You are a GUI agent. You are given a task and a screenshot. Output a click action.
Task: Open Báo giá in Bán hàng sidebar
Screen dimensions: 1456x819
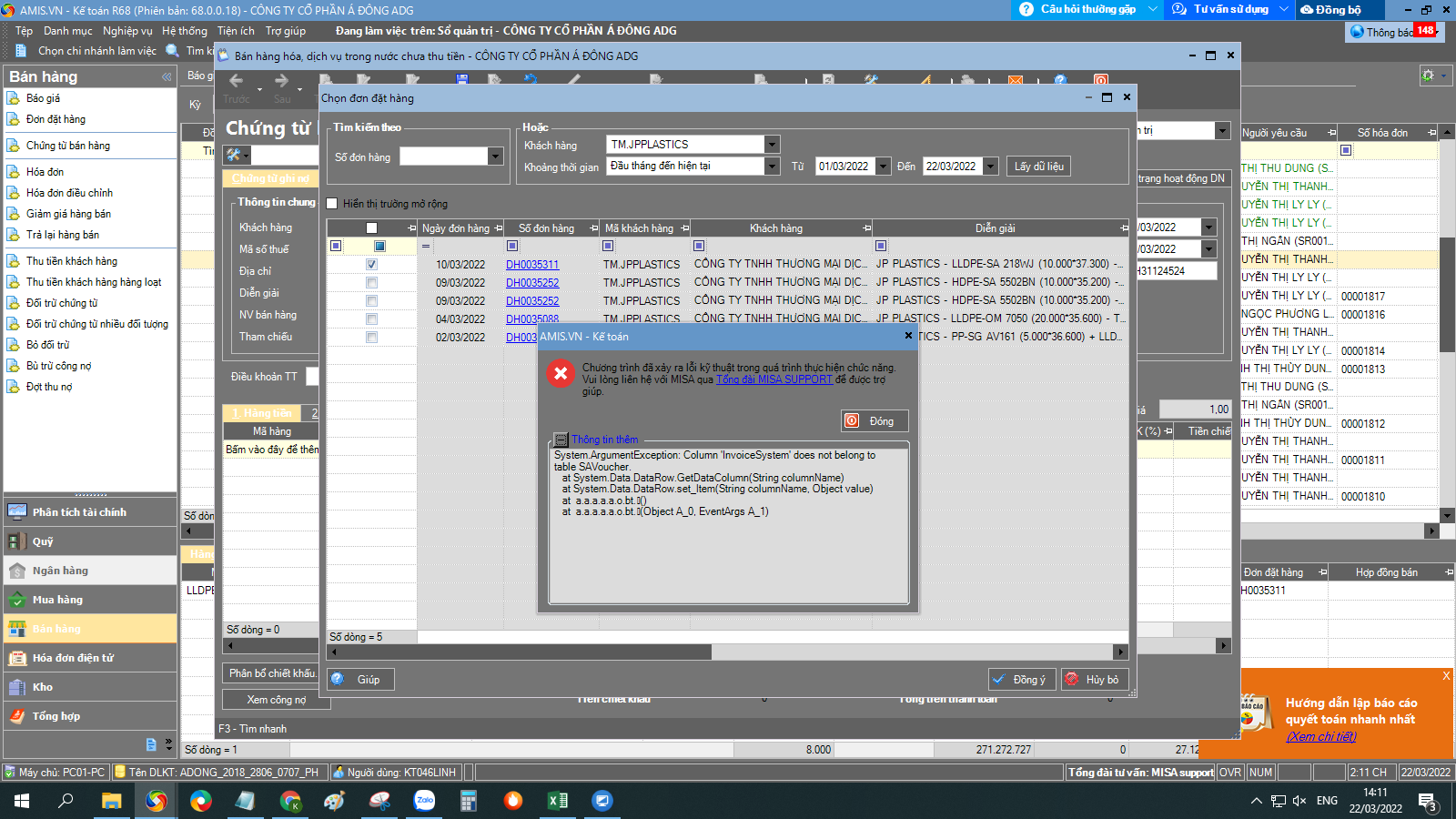[x=43, y=98]
